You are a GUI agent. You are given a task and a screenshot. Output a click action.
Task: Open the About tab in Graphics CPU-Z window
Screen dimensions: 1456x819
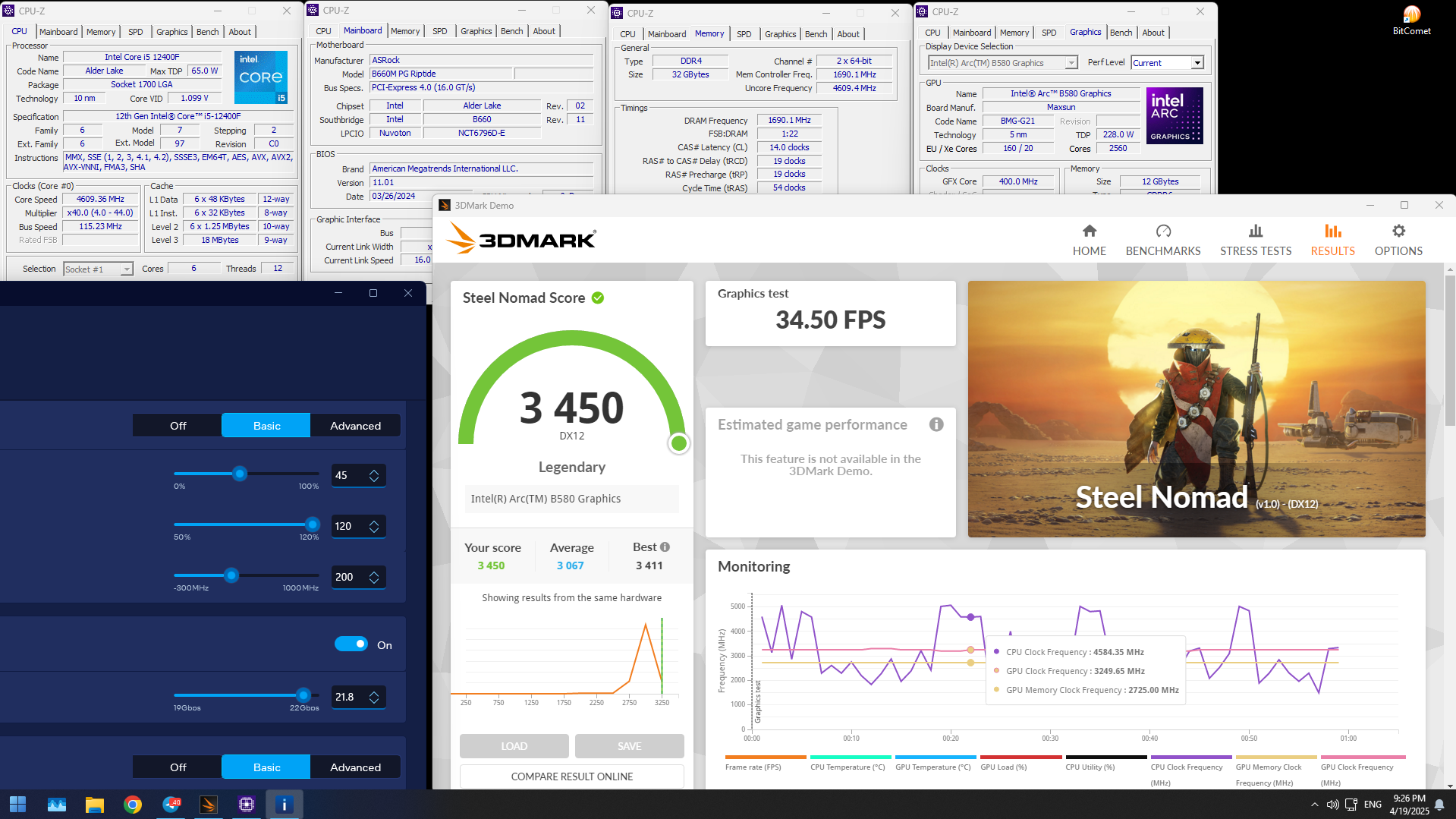point(1153,33)
